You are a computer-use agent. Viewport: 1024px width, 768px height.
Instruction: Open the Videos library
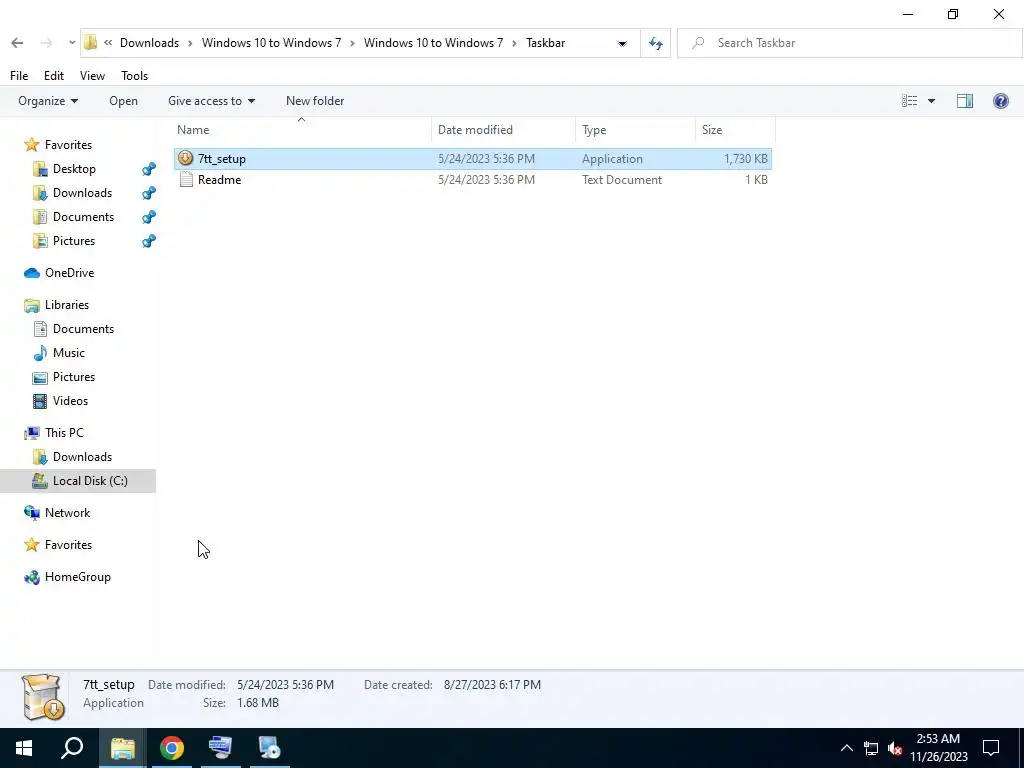pyautogui.click(x=70, y=401)
